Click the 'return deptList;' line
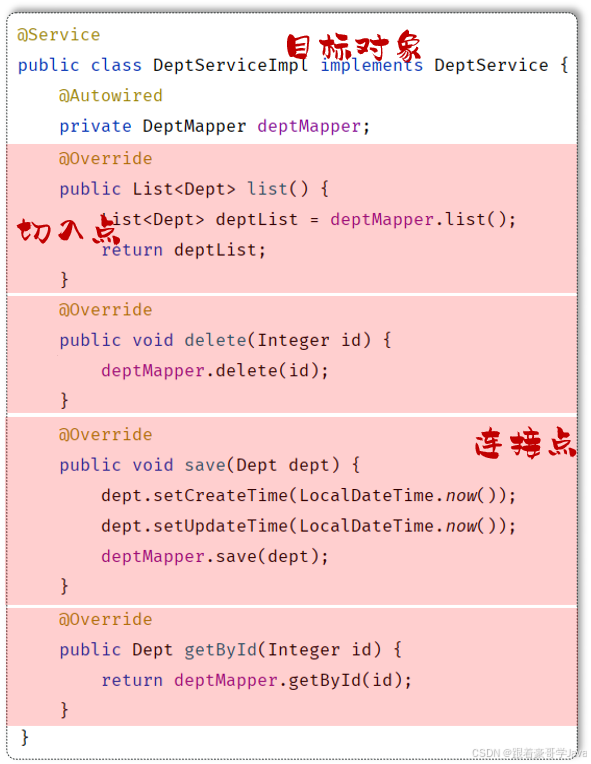 (x=184, y=250)
